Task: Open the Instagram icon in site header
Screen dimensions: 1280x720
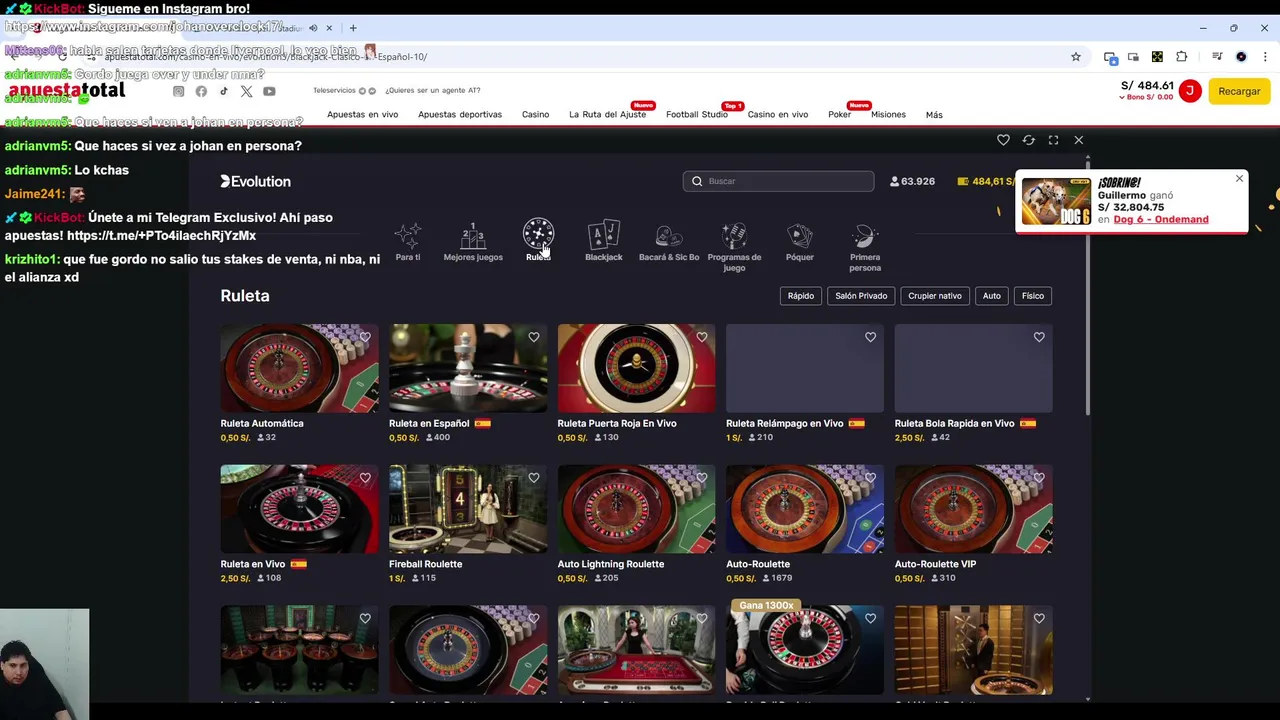Action: [x=178, y=91]
